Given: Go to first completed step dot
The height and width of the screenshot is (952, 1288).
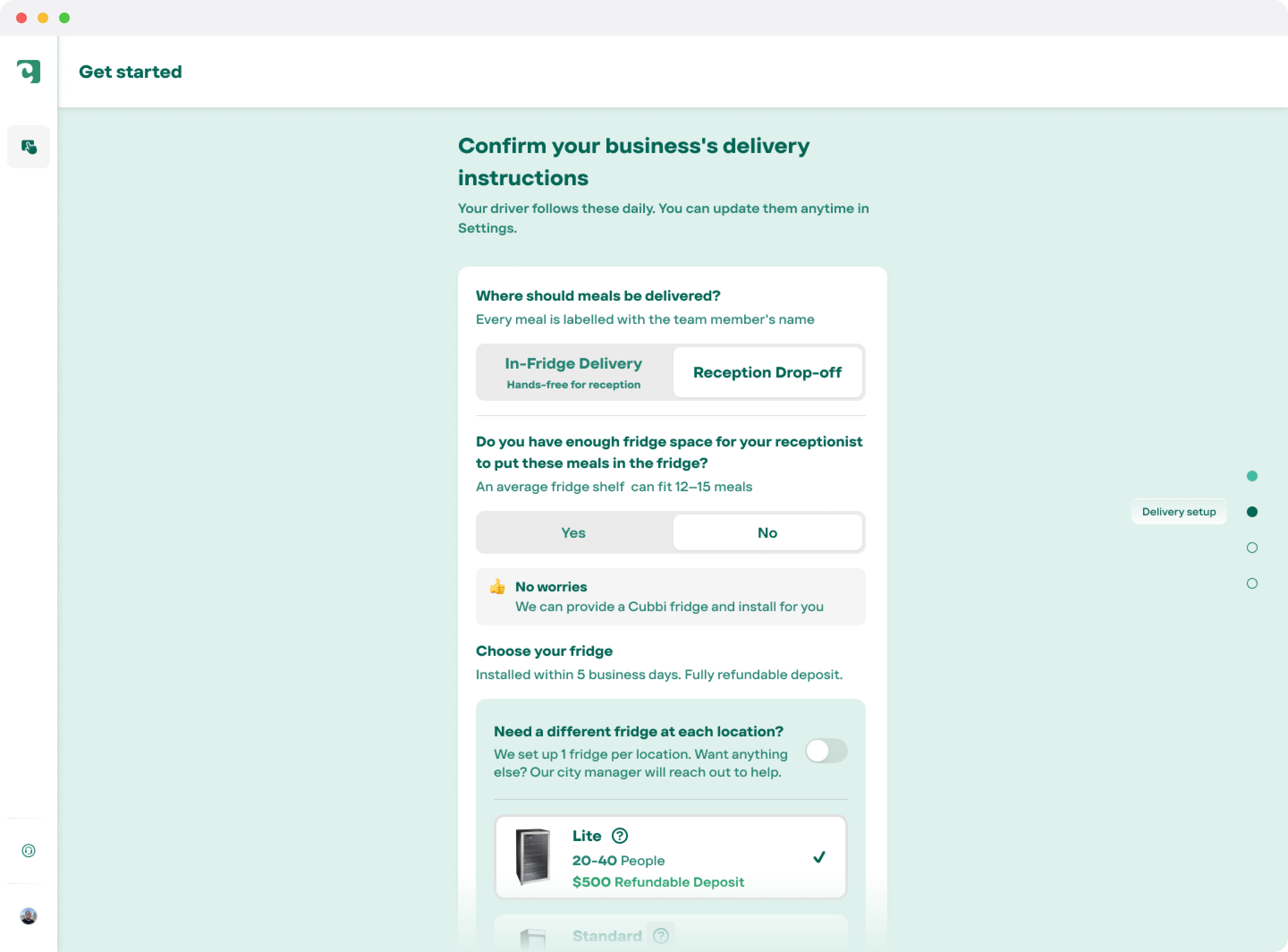Looking at the screenshot, I should 1252,476.
